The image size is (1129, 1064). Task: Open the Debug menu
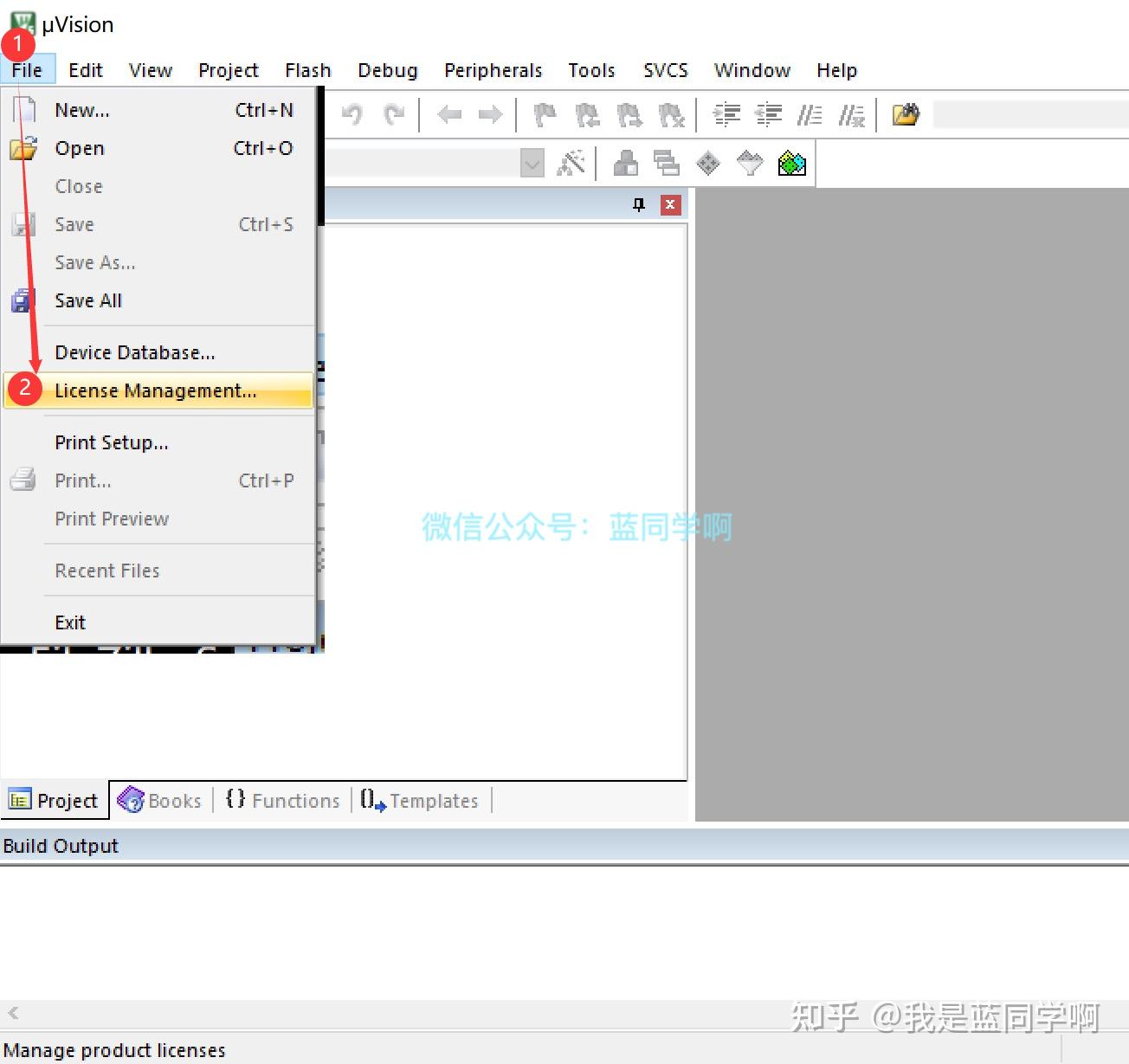pyautogui.click(x=388, y=70)
